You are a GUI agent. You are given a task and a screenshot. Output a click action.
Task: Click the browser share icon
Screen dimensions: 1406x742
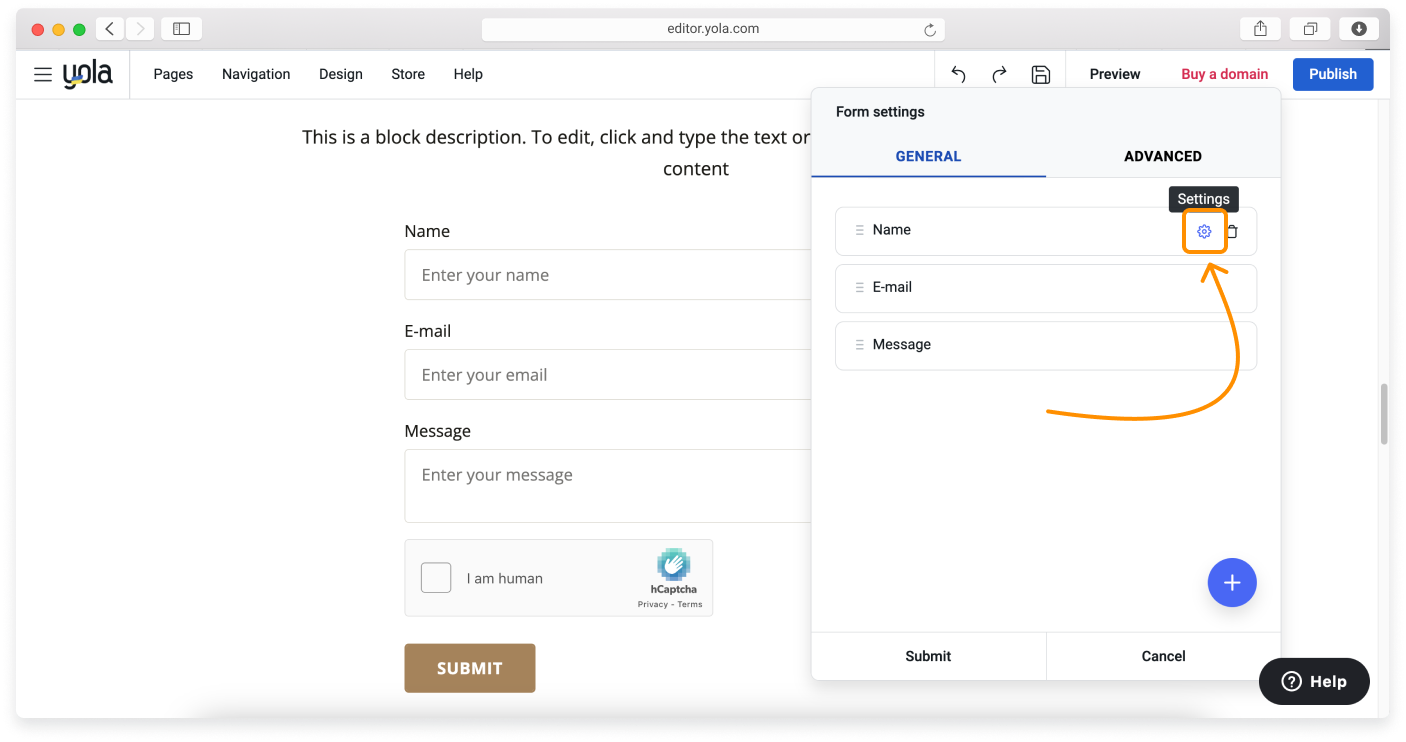coord(1260,29)
